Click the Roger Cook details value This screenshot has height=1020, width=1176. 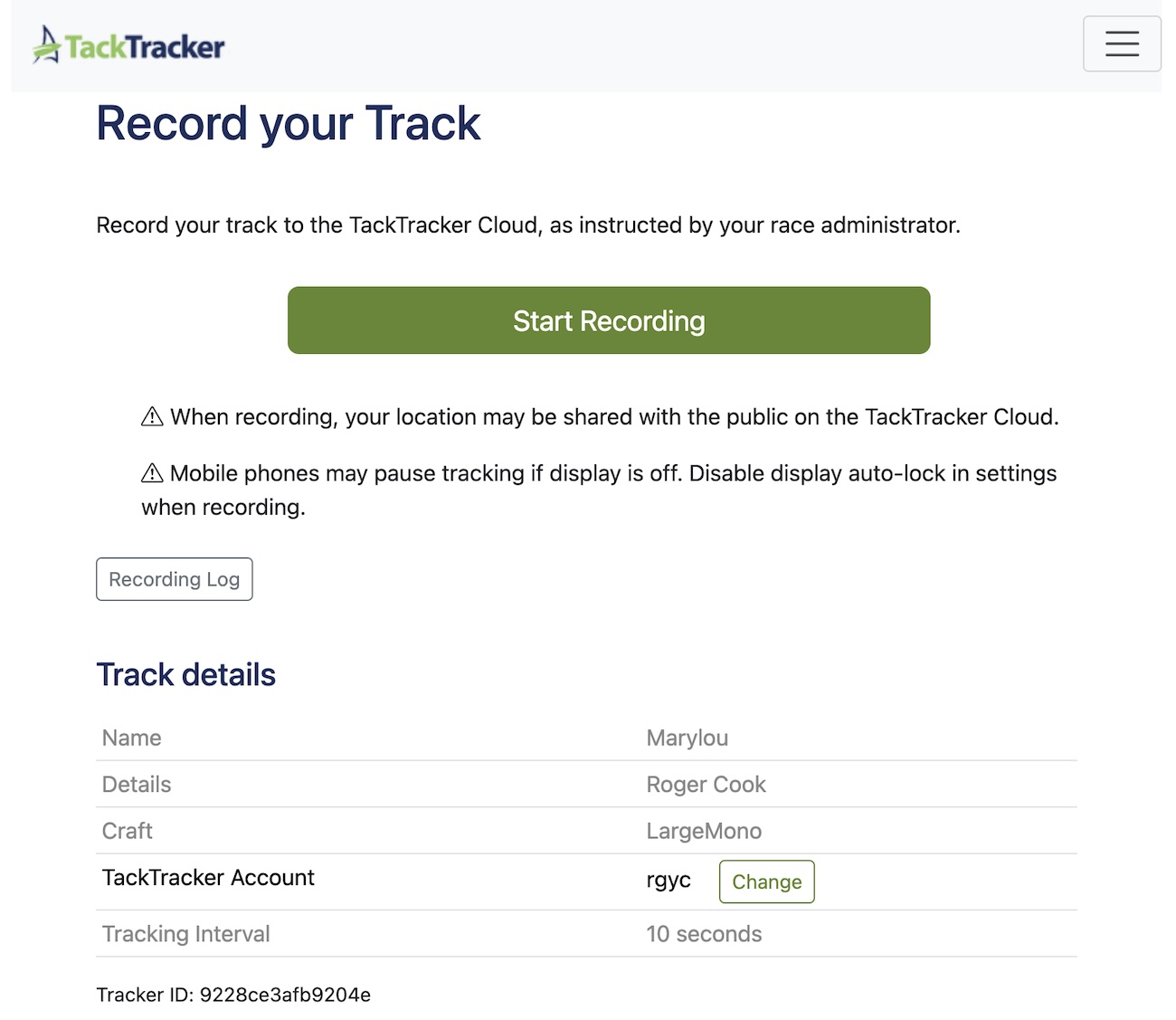click(x=706, y=785)
